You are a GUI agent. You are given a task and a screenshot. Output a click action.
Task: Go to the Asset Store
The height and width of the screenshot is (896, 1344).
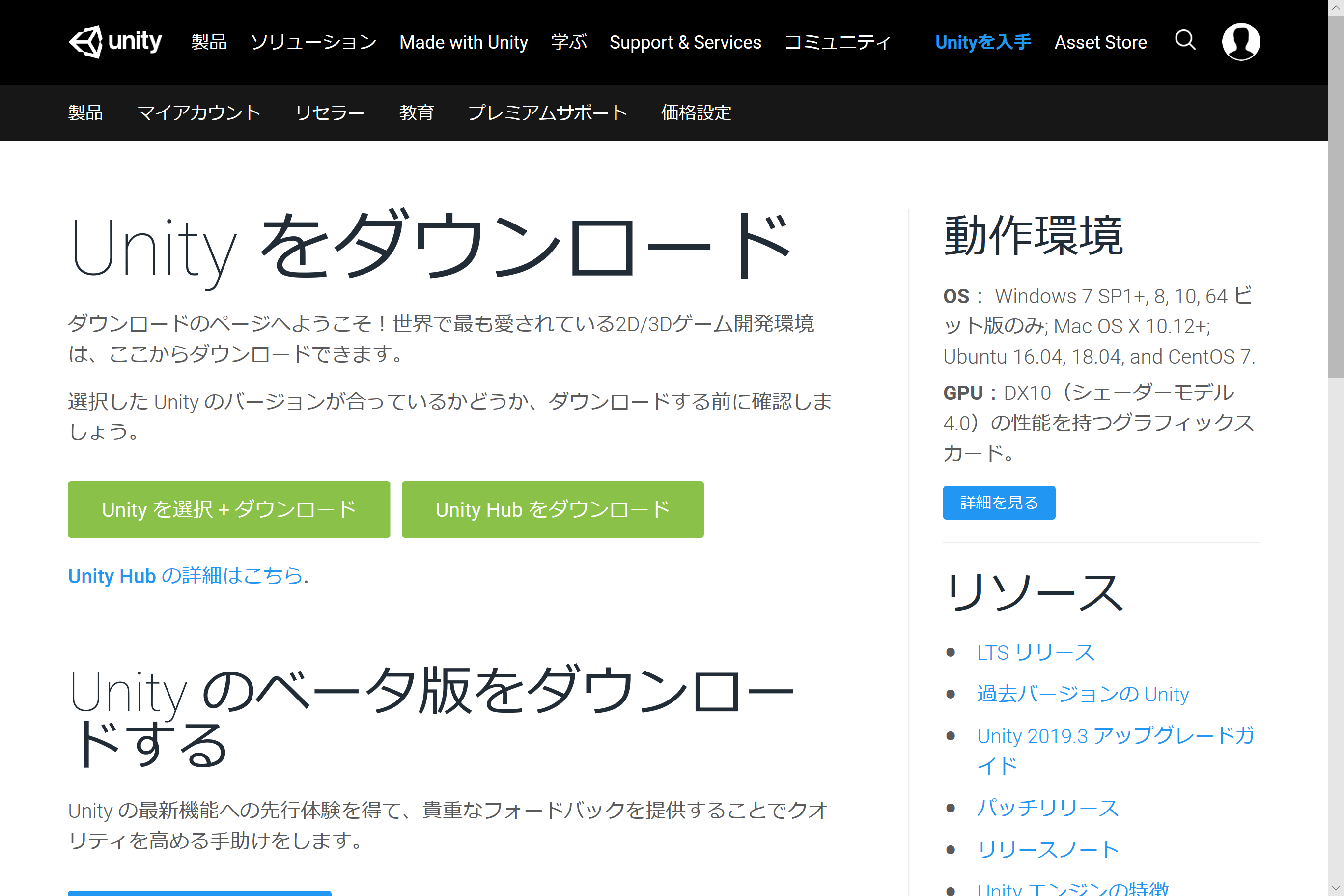click(x=1100, y=42)
